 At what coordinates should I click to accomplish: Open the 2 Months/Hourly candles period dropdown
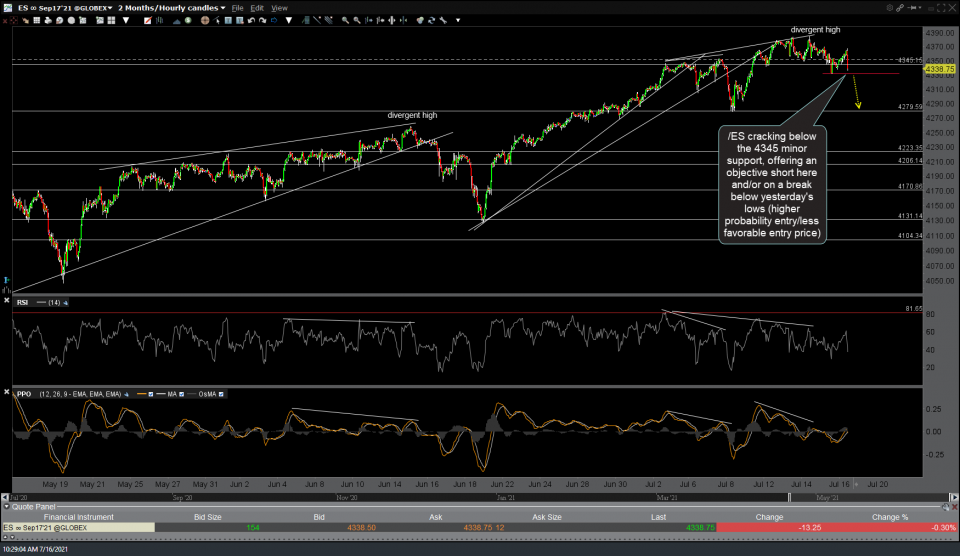(171, 8)
